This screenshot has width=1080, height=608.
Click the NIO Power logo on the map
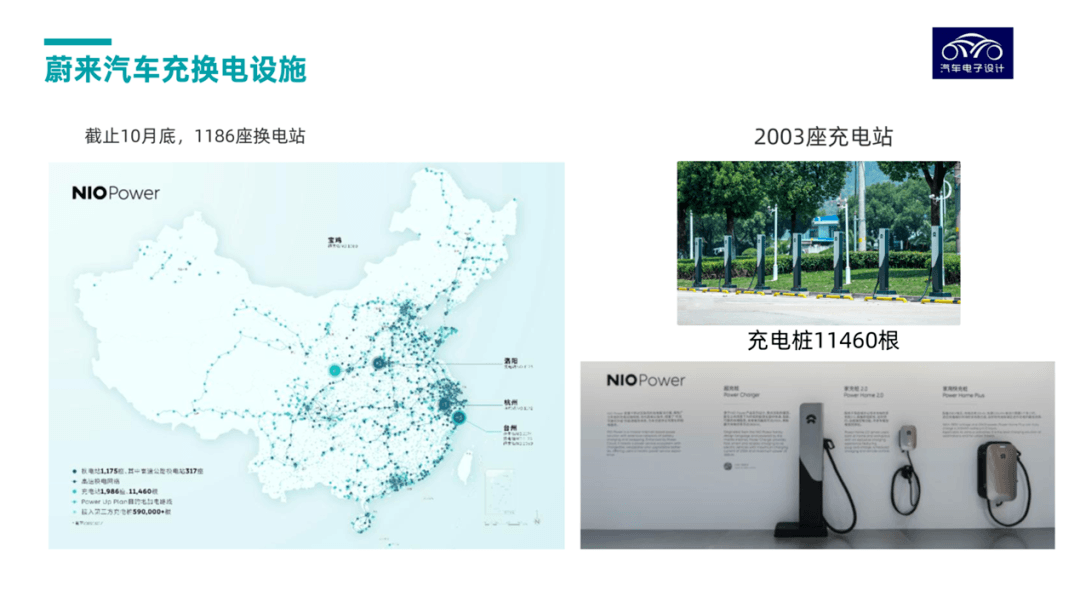tap(116, 193)
